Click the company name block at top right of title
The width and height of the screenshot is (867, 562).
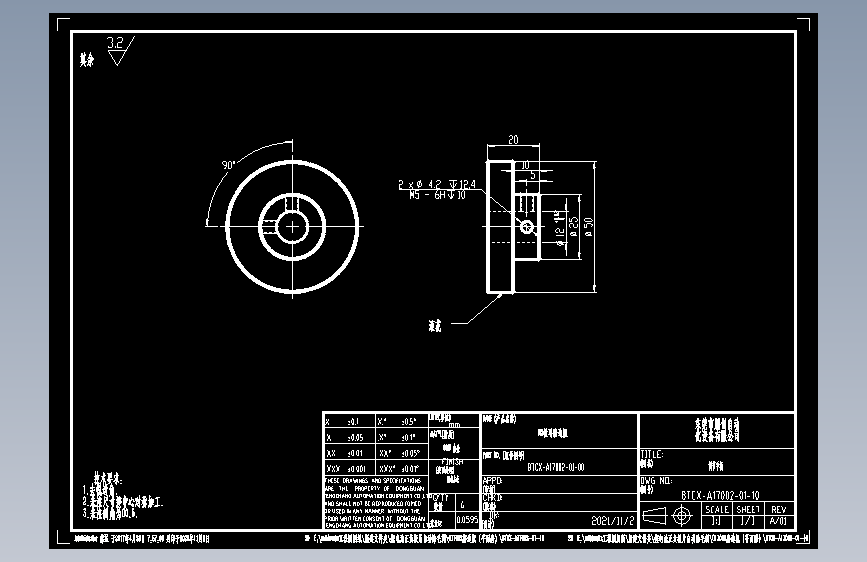pos(717,430)
